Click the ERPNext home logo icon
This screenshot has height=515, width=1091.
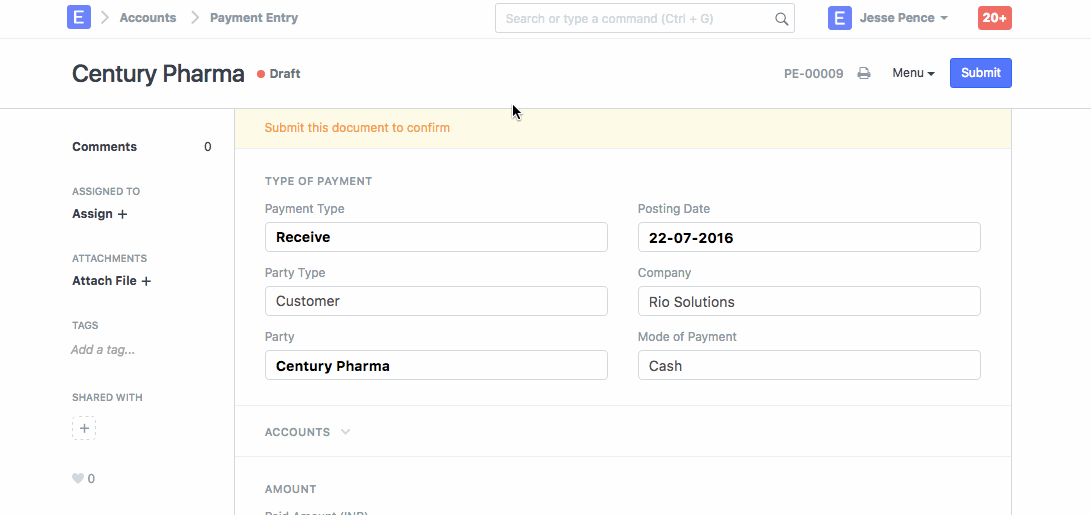pos(79,18)
